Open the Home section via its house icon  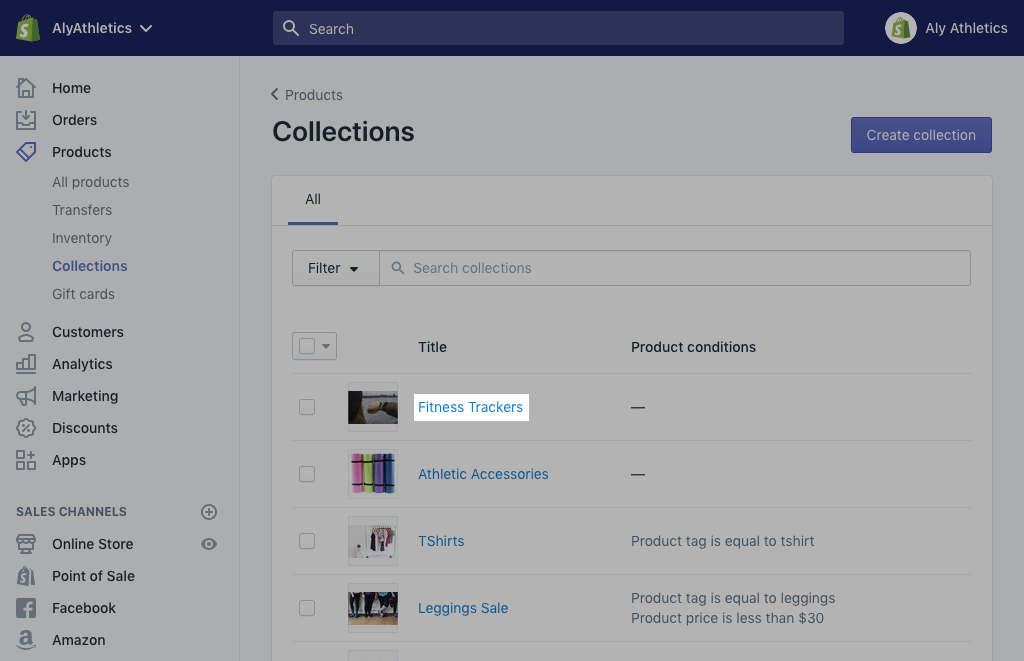click(x=28, y=88)
